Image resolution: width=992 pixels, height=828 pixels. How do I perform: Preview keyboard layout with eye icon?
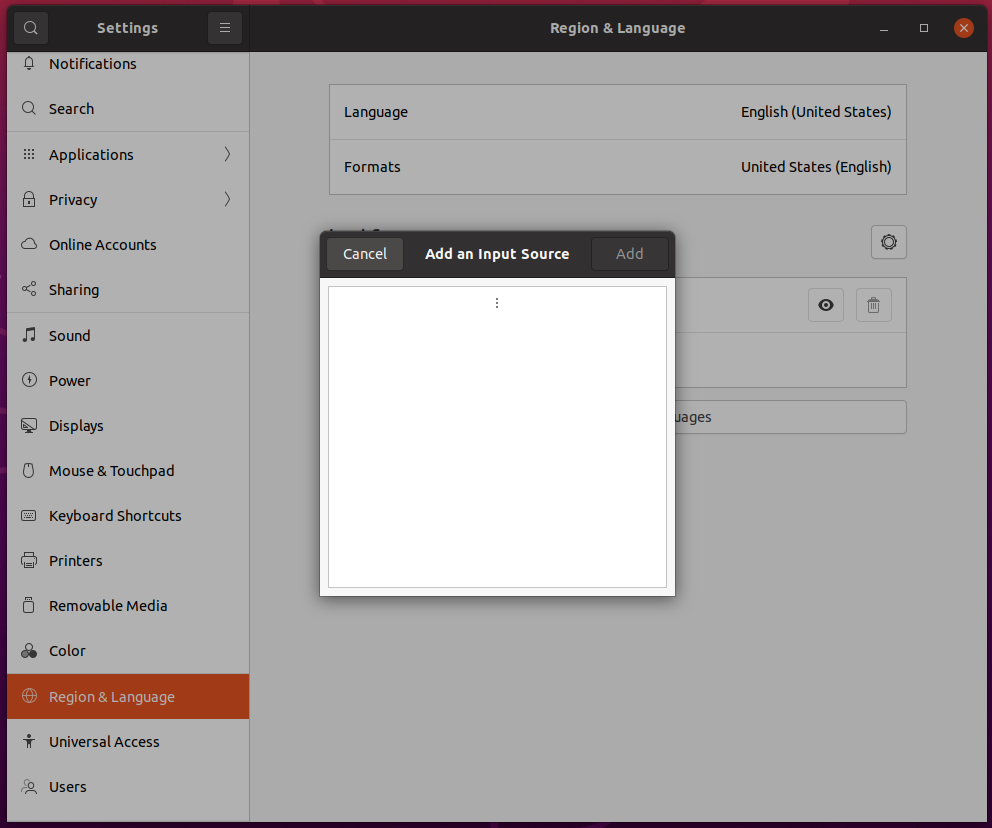tap(825, 304)
